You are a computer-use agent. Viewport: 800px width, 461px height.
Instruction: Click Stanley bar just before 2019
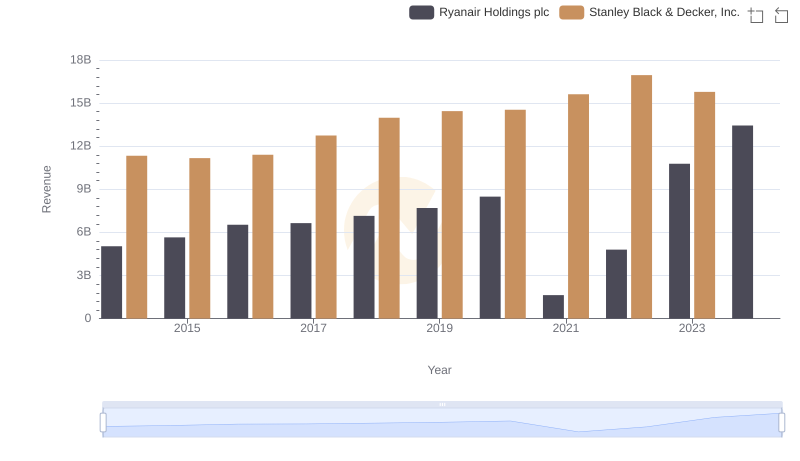click(x=389, y=218)
